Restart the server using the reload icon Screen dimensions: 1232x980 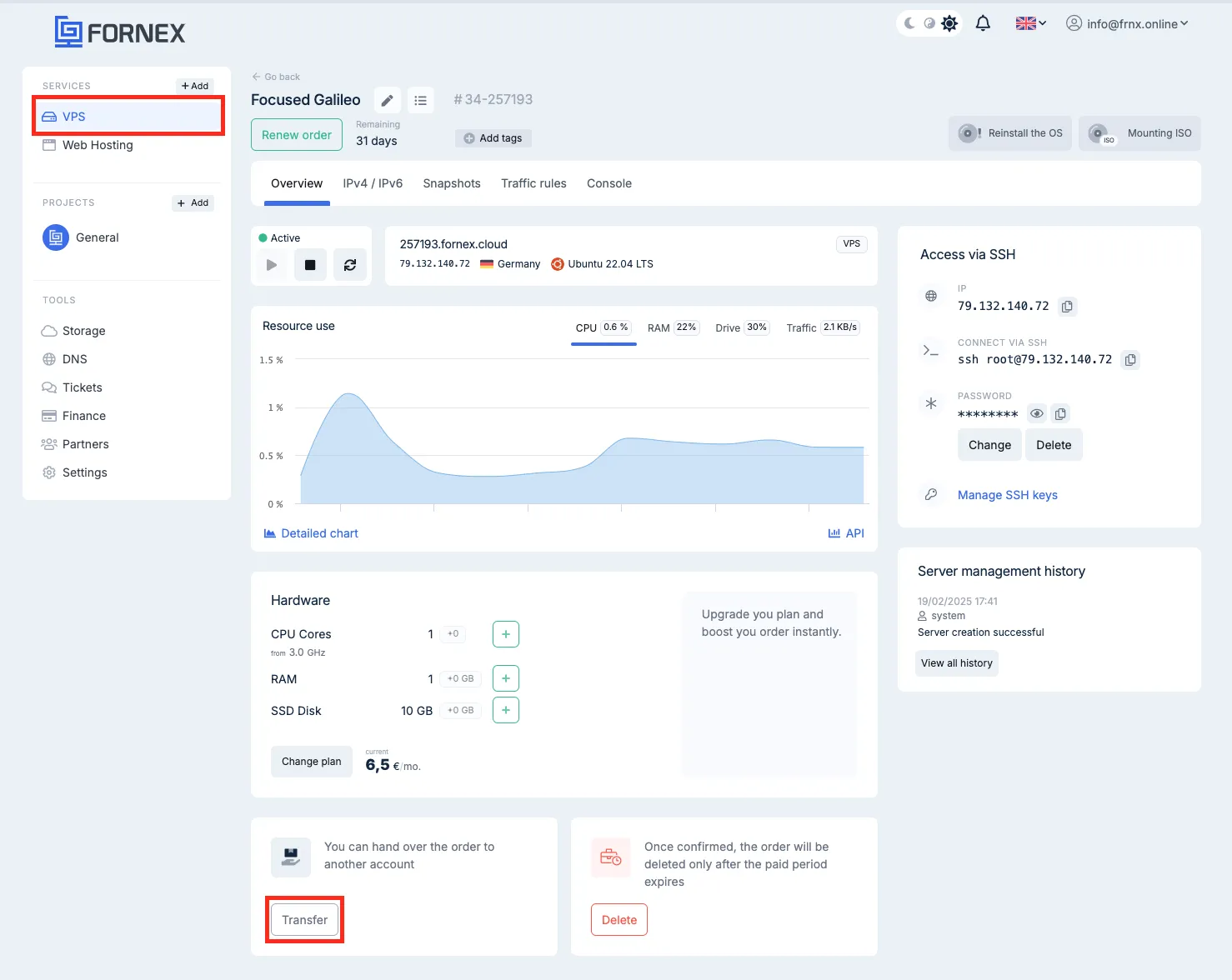tap(350, 265)
